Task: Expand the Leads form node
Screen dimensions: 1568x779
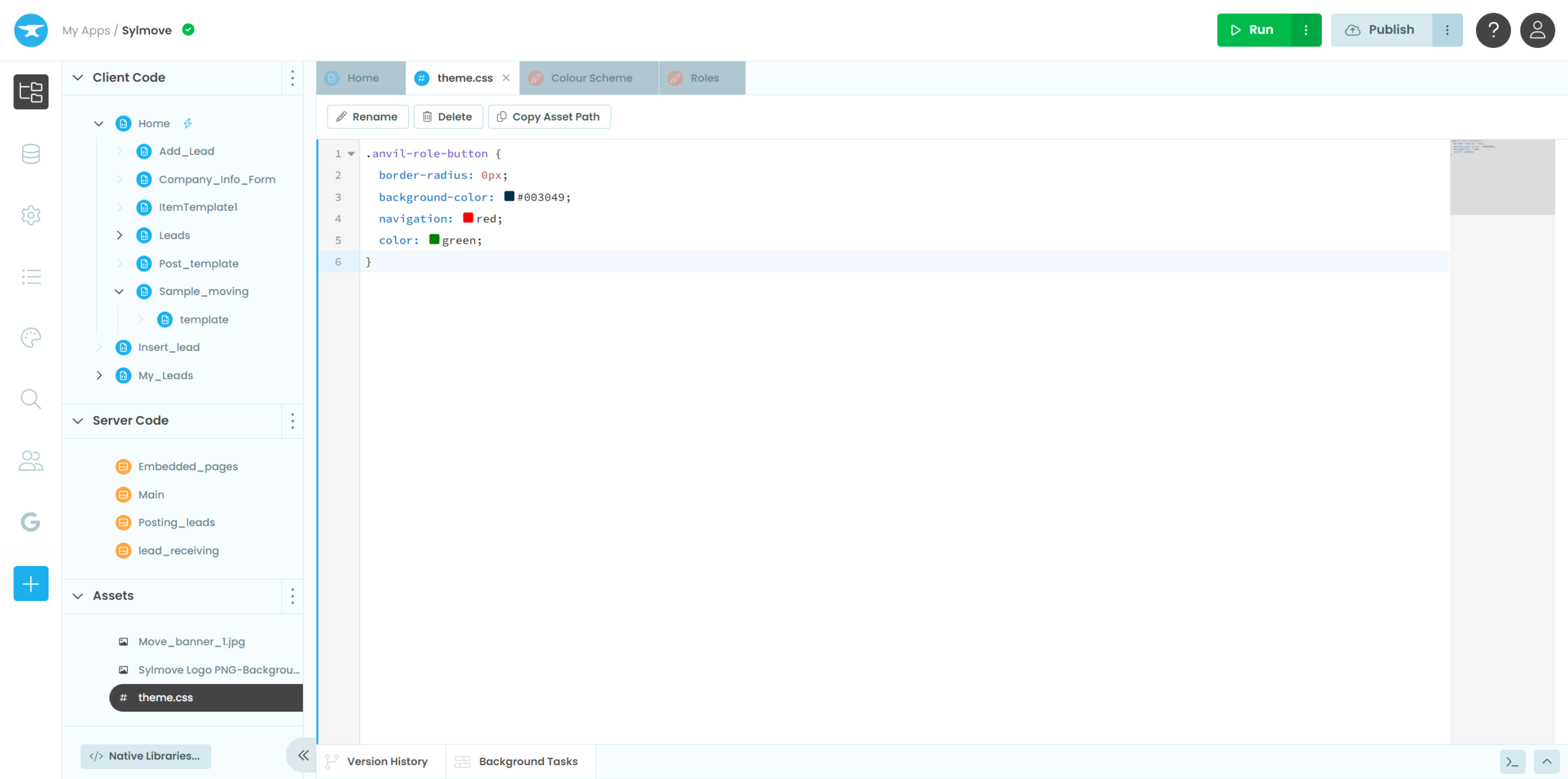Action: 119,236
